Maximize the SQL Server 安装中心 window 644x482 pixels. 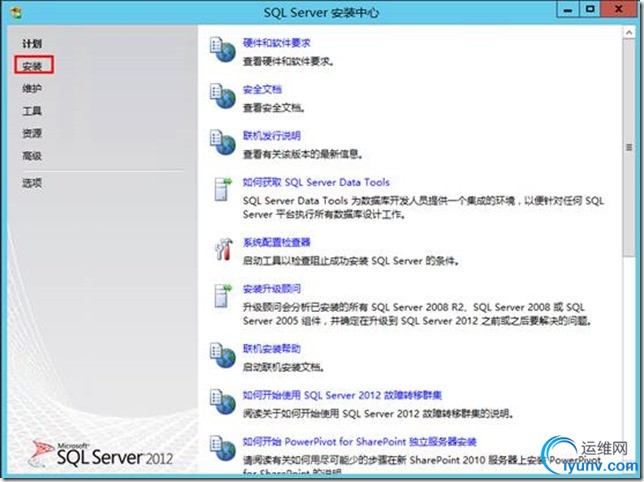coord(590,10)
